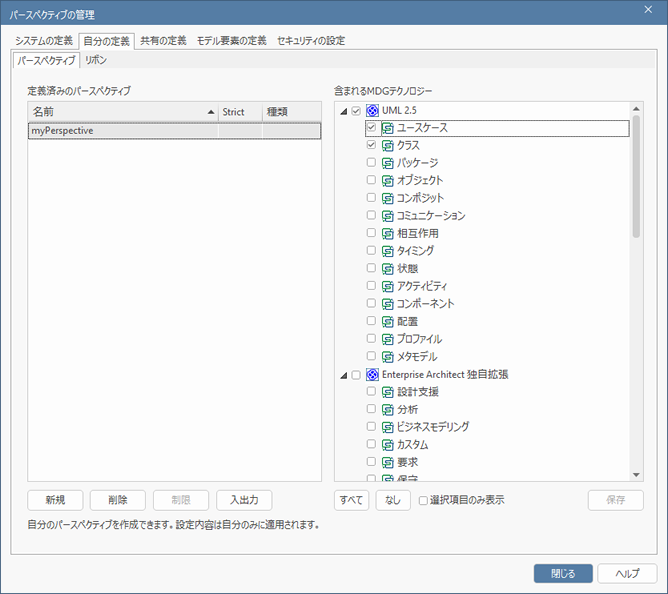Select the ビジネスモデリング tree row label
This screenshot has height=594, width=668.
[433, 427]
